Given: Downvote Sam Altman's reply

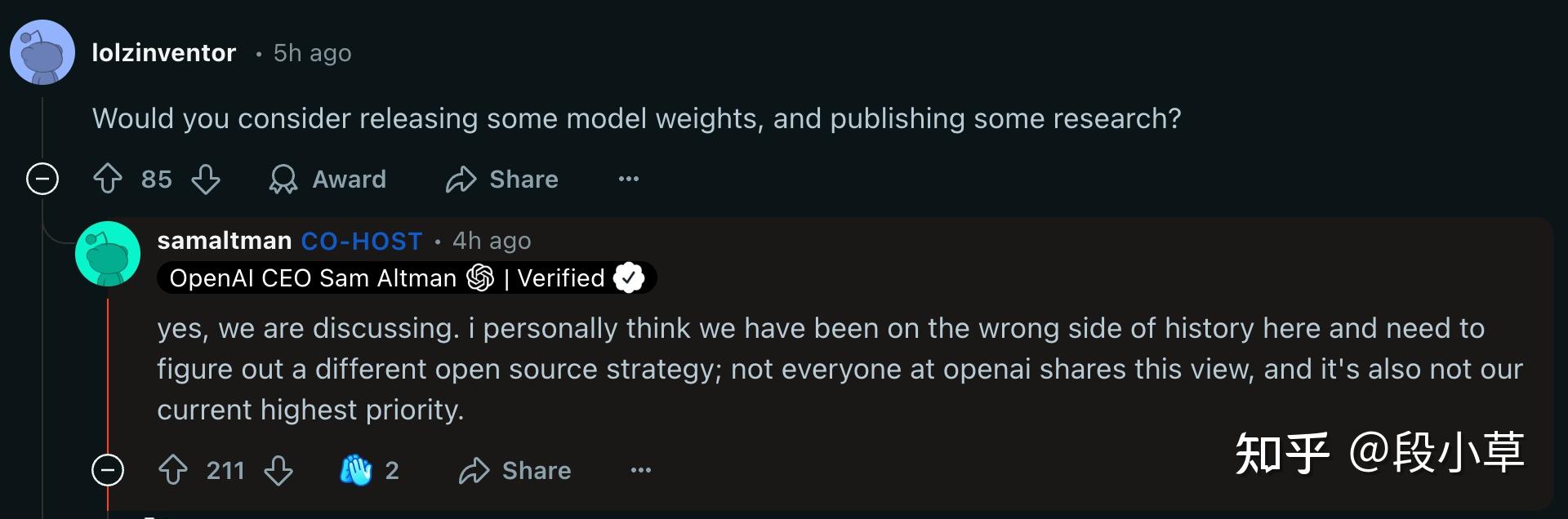Looking at the screenshot, I should [x=278, y=470].
